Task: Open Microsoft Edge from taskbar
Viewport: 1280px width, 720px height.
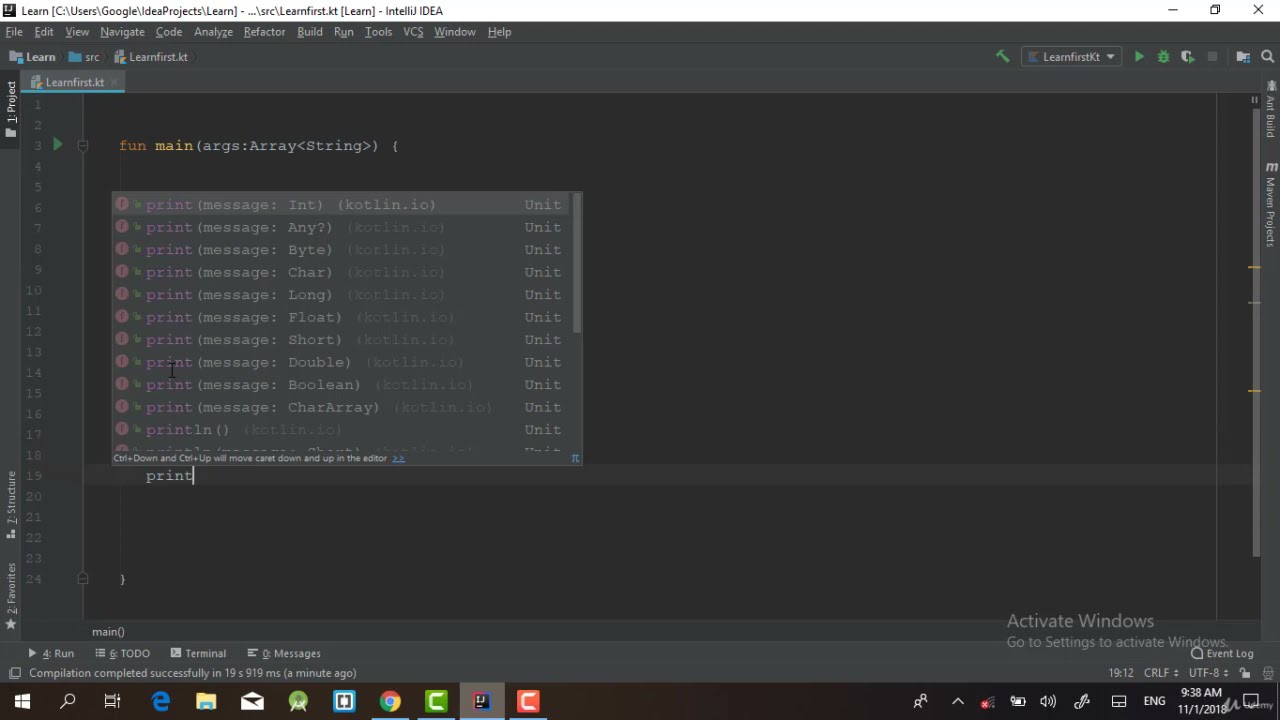Action: coord(160,702)
